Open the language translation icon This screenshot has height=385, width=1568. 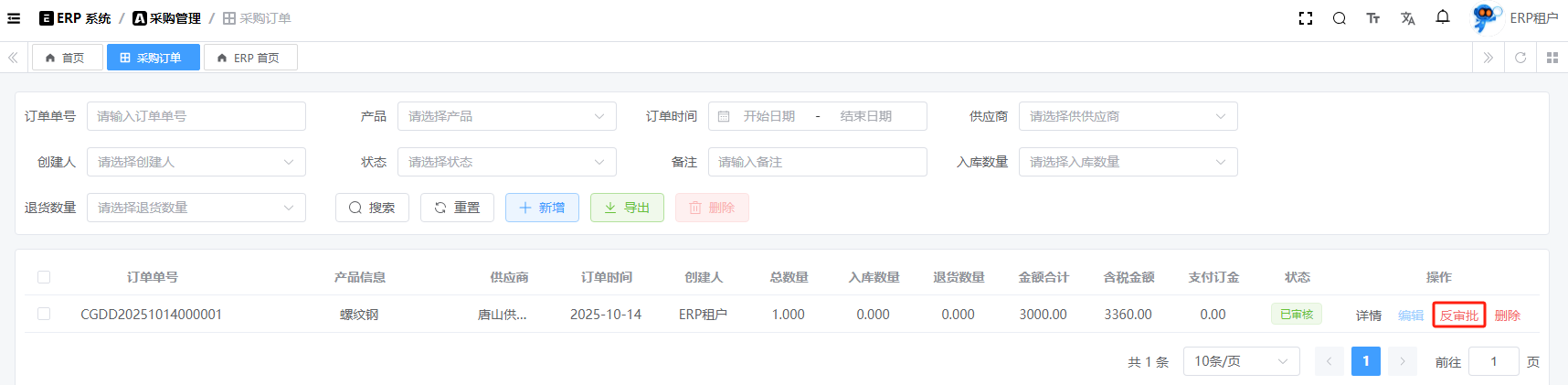point(1407,18)
